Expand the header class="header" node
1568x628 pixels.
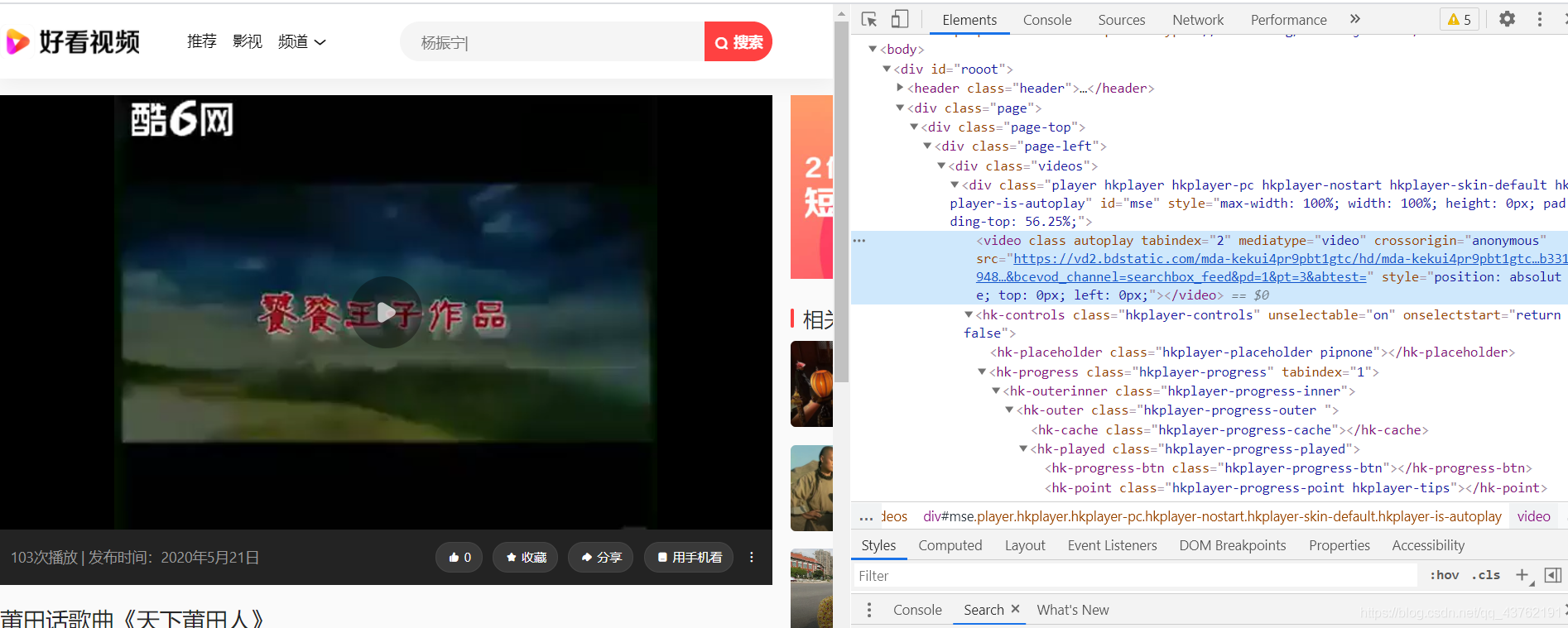pyautogui.click(x=900, y=88)
